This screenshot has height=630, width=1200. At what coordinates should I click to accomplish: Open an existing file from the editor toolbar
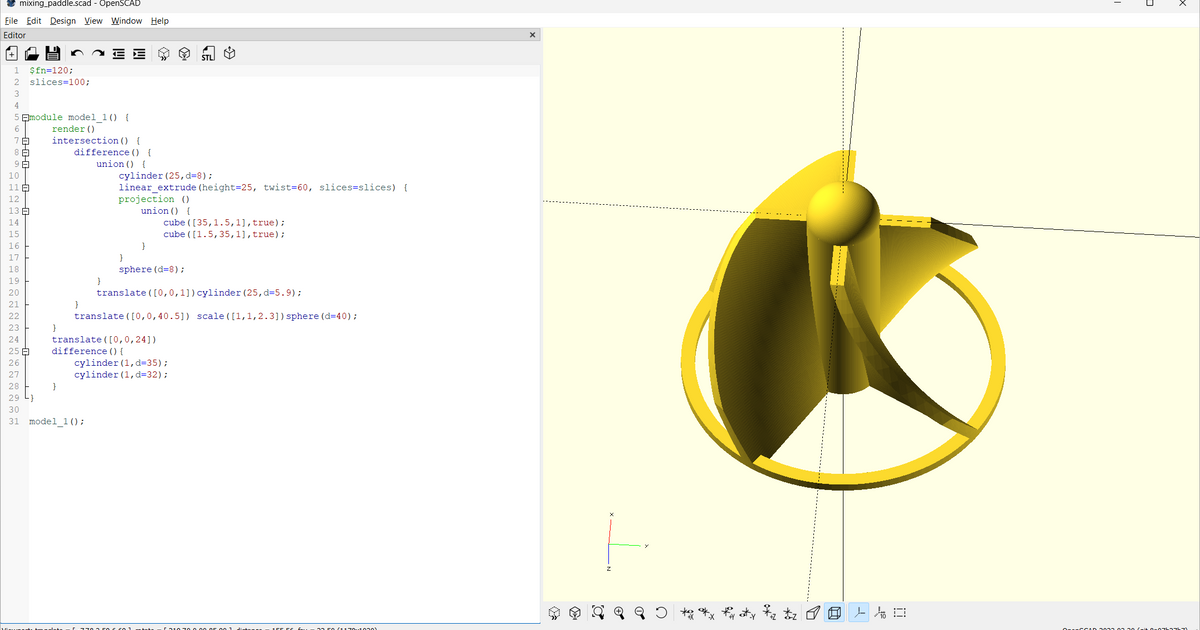(32, 53)
